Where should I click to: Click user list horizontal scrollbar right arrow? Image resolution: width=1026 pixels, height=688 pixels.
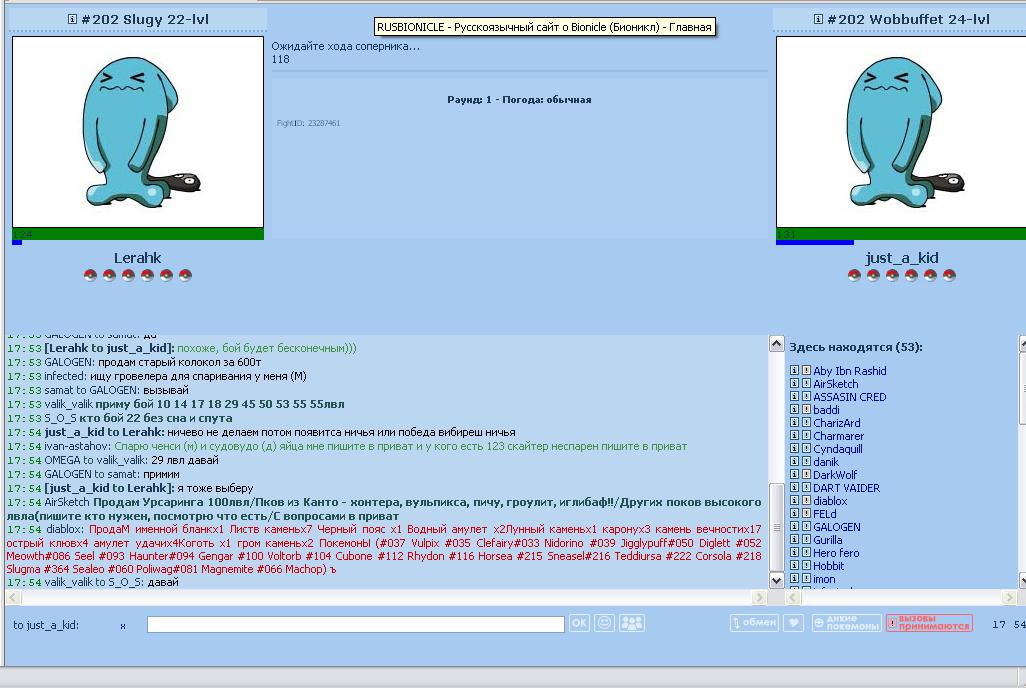pos(1010,597)
